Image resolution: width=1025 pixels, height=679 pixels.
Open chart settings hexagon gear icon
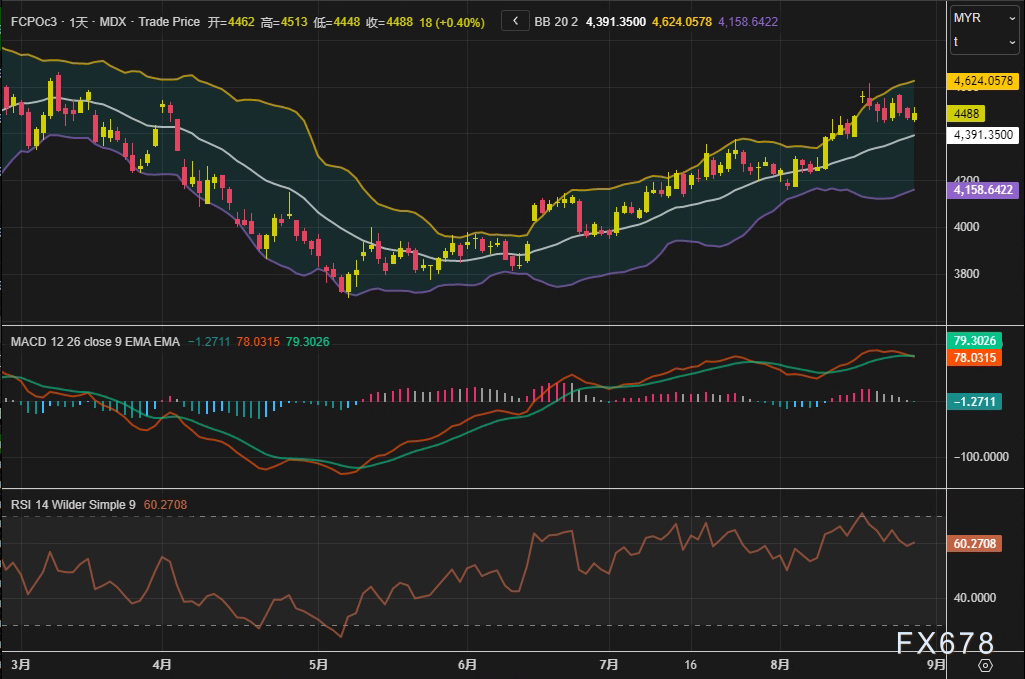985,665
